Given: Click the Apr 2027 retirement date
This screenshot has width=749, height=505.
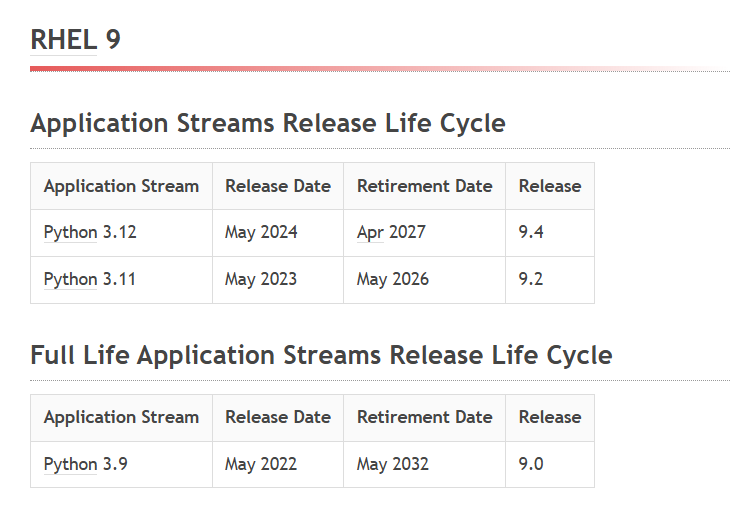Looking at the screenshot, I should 391,232.
